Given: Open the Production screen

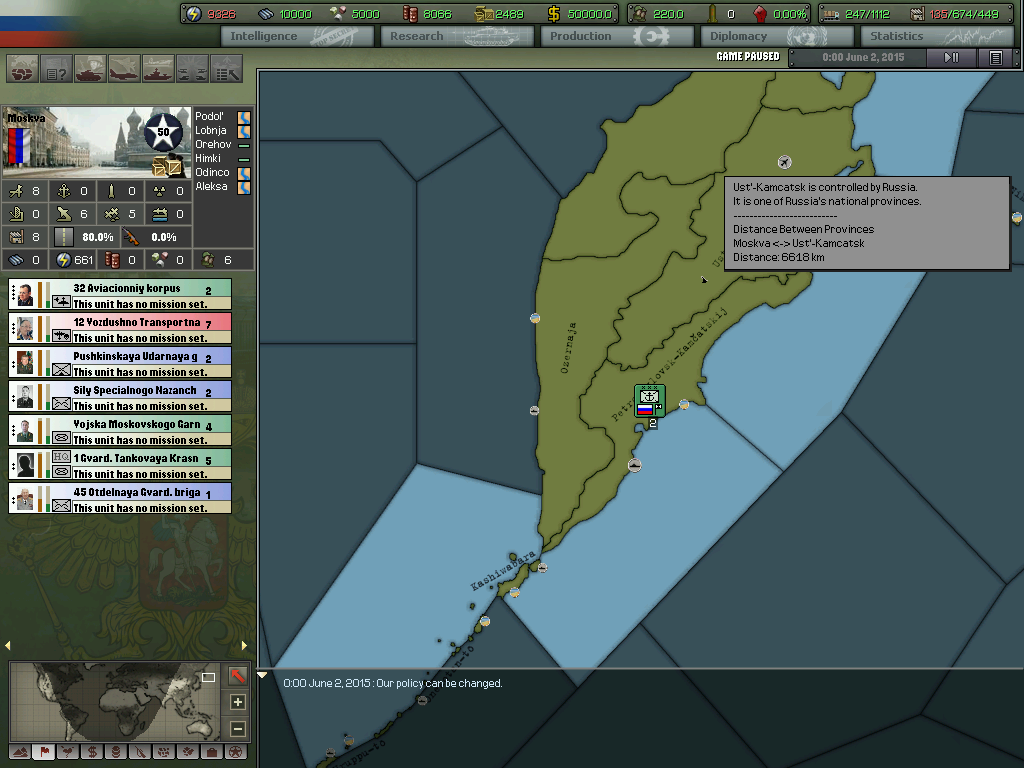Looking at the screenshot, I should pyautogui.click(x=616, y=35).
